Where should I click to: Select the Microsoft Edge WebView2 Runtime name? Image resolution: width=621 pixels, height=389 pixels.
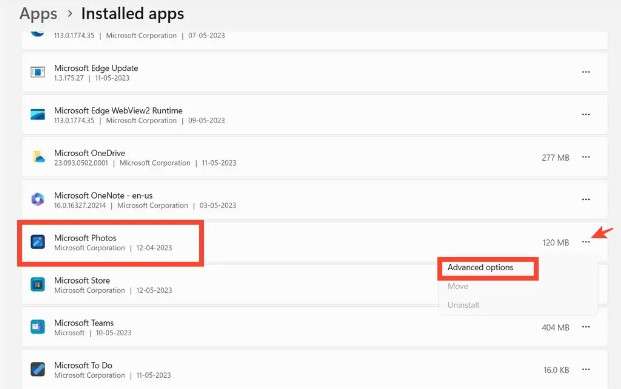[x=118, y=111]
